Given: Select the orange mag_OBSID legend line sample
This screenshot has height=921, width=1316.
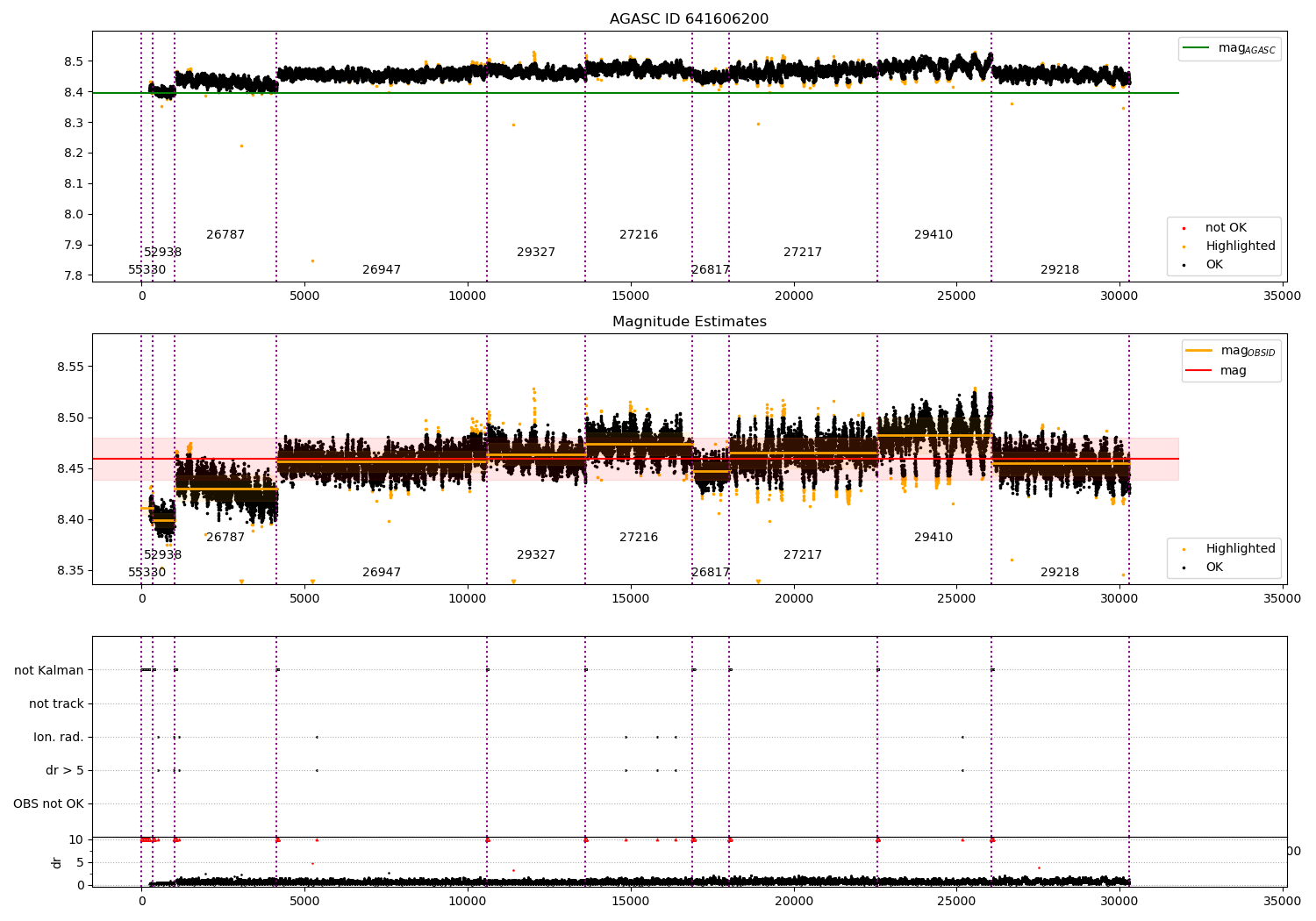Looking at the screenshot, I should point(1199,350).
